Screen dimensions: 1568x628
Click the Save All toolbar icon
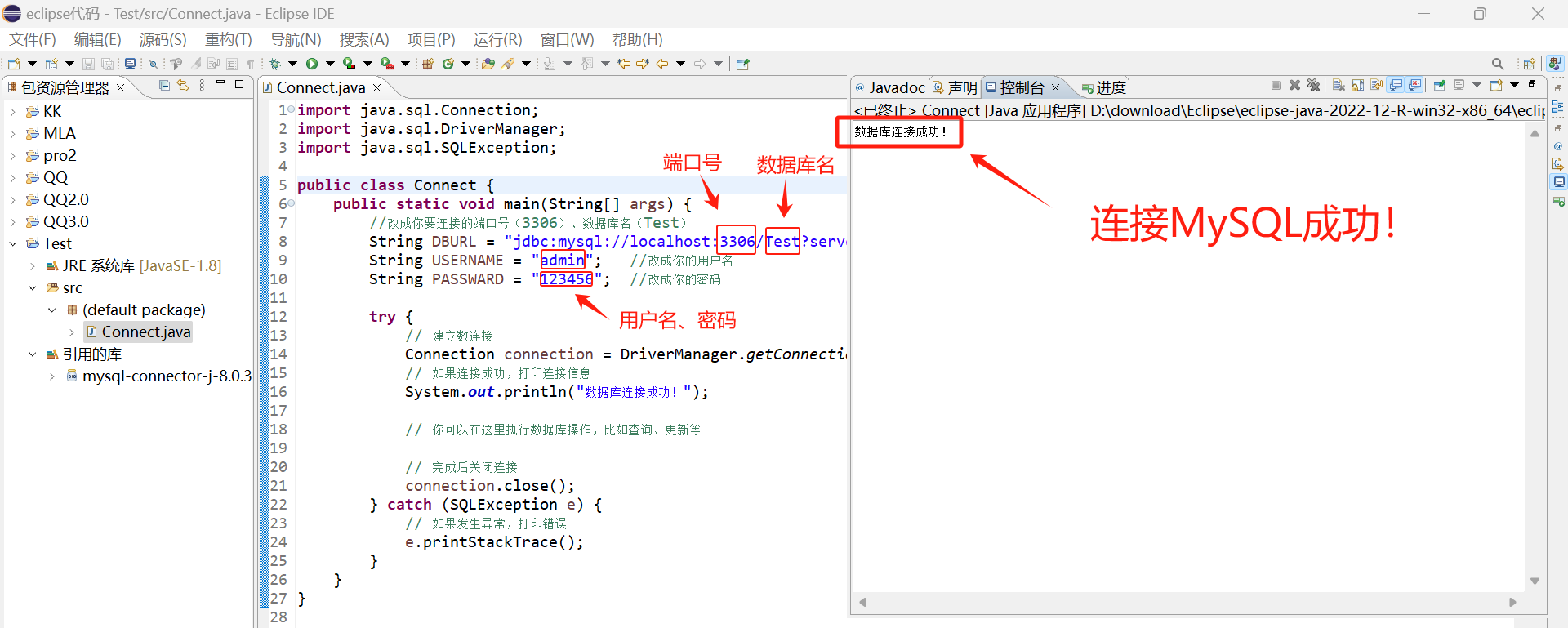pos(107,64)
